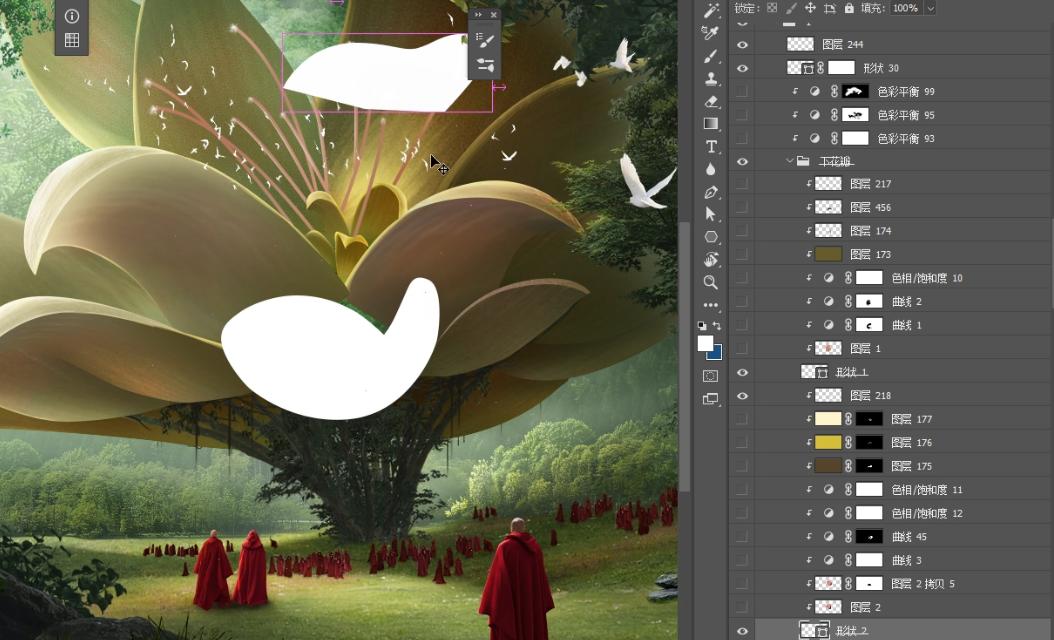Image resolution: width=1054 pixels, height=640 pixels.
Task: Open the Fill percentage dropdown
Action: click(930, 8)
